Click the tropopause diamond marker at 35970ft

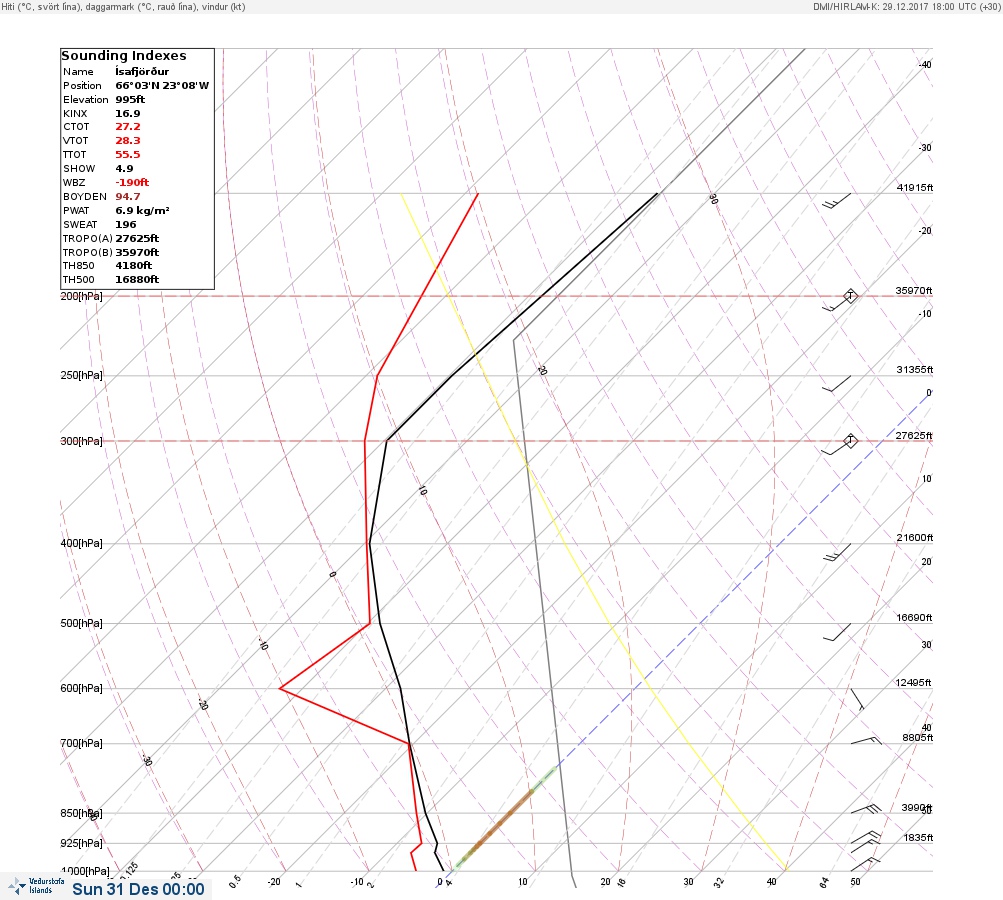850,296
